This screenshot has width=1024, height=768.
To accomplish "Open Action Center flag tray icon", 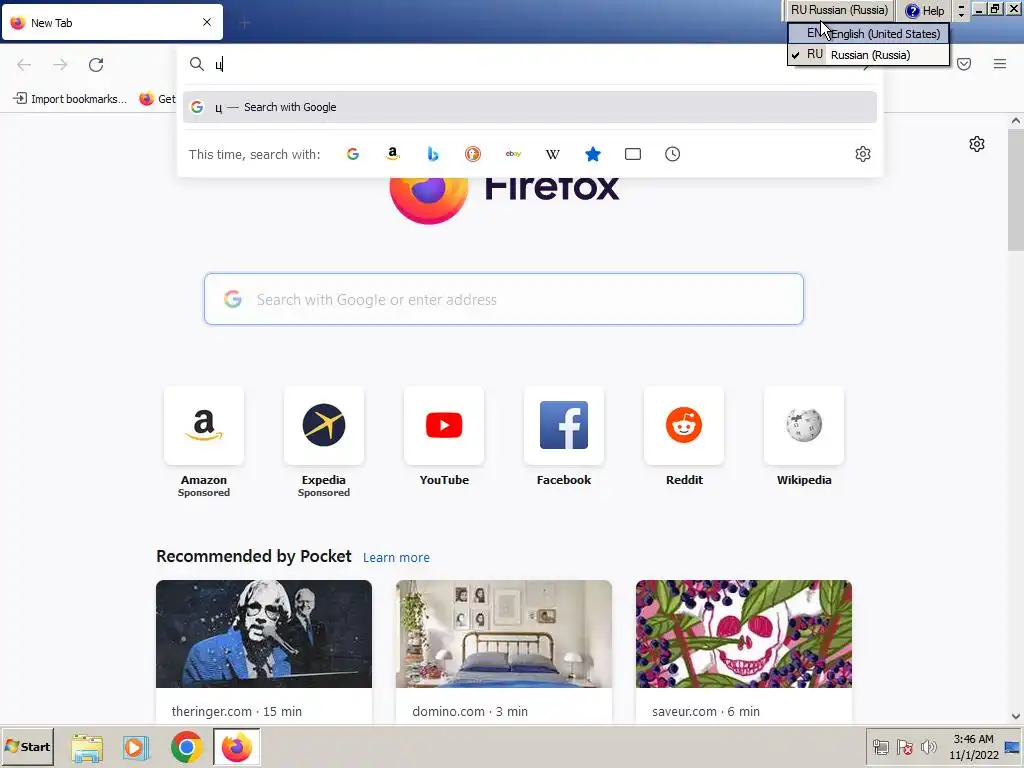I will pos(904,747).
